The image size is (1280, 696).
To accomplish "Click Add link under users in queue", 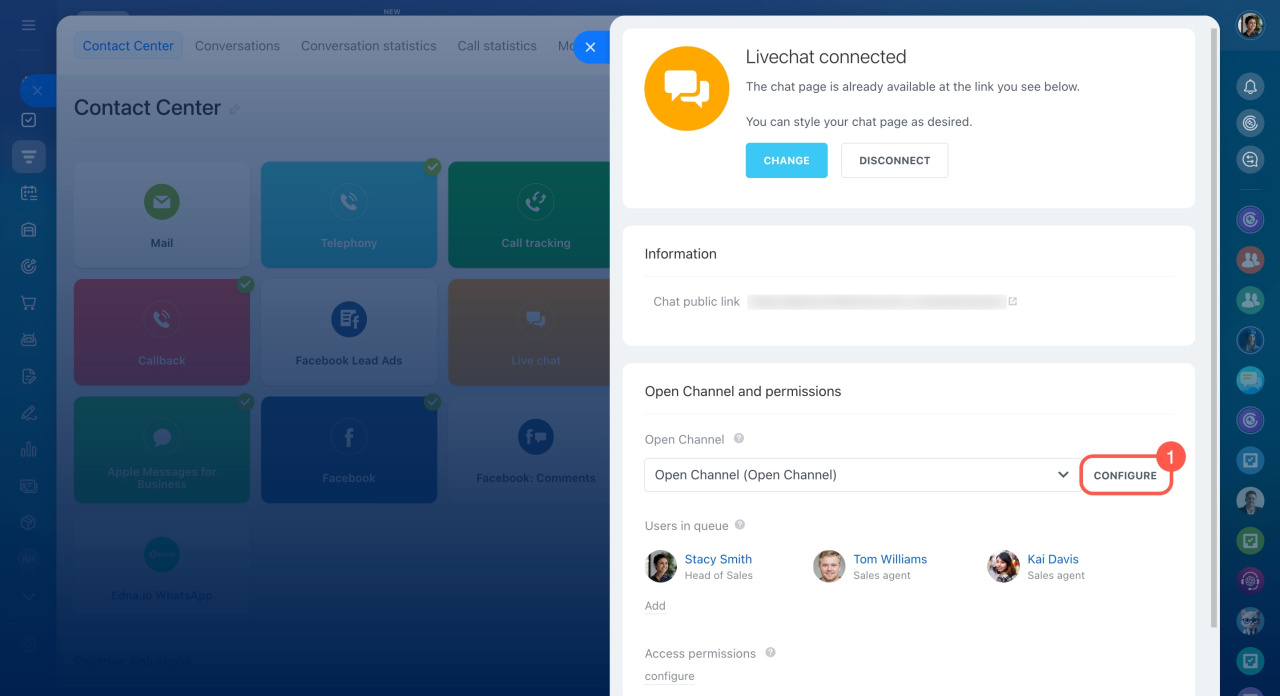I will pyautogui.click(x=655, y=606).
